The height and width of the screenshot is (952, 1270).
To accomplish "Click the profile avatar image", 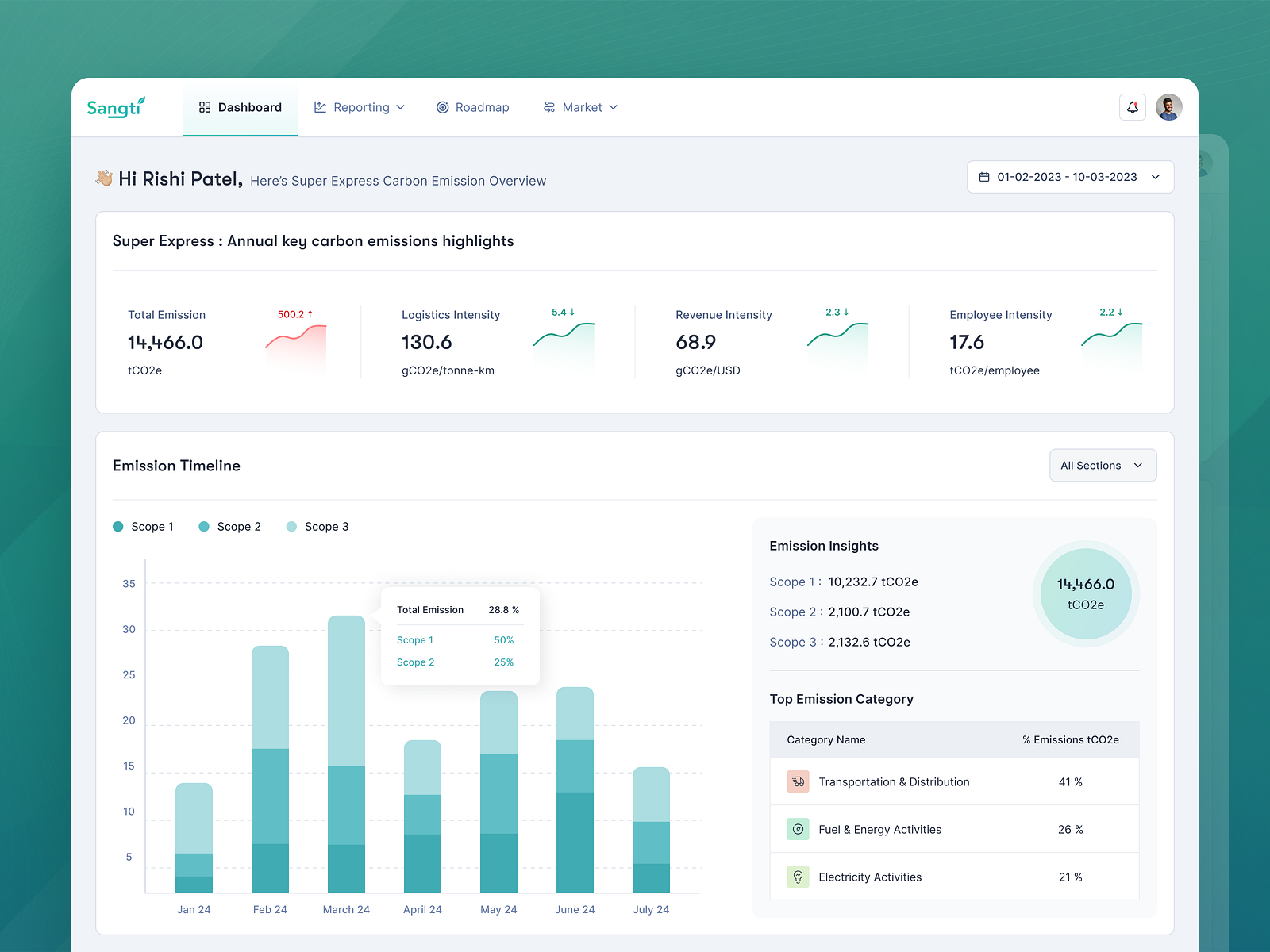I will (x=1168, y=107).
